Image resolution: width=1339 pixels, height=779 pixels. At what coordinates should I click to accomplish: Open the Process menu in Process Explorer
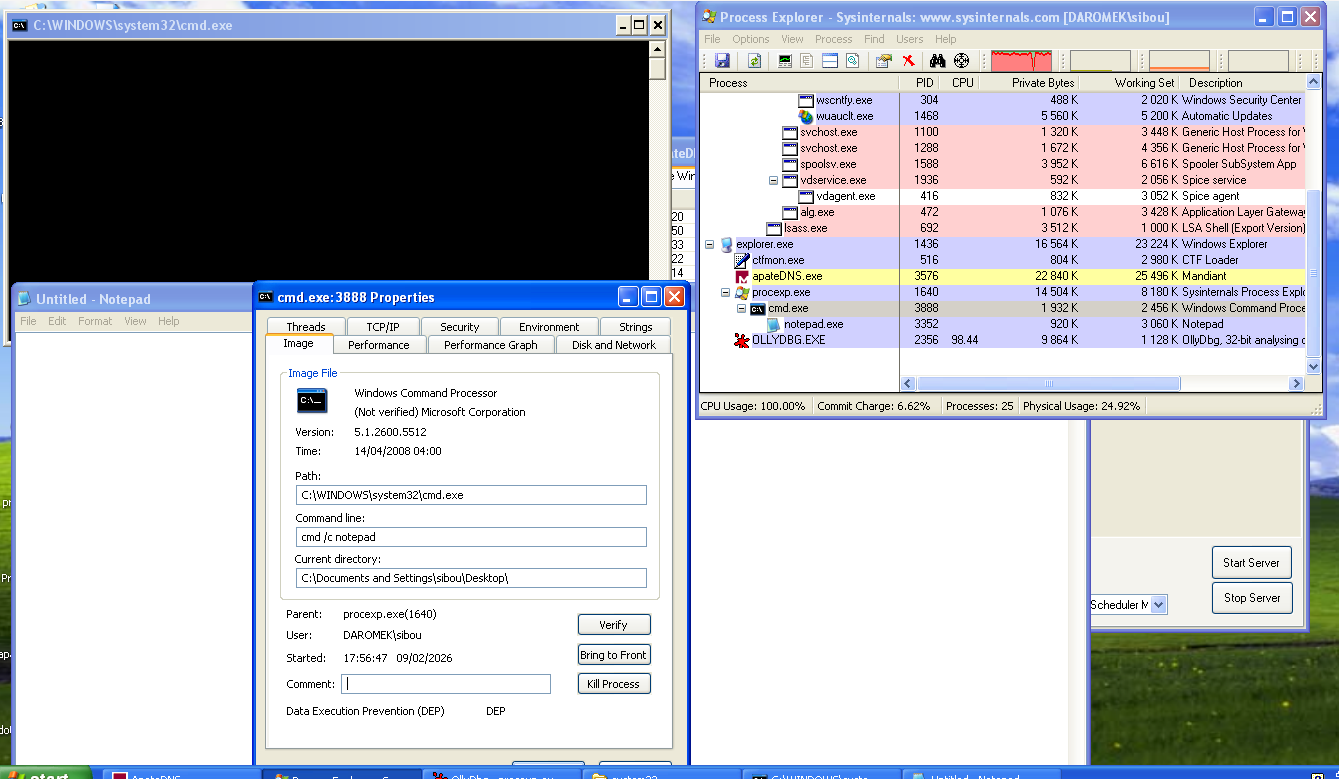pyautogui.click(x=833, y=39)
